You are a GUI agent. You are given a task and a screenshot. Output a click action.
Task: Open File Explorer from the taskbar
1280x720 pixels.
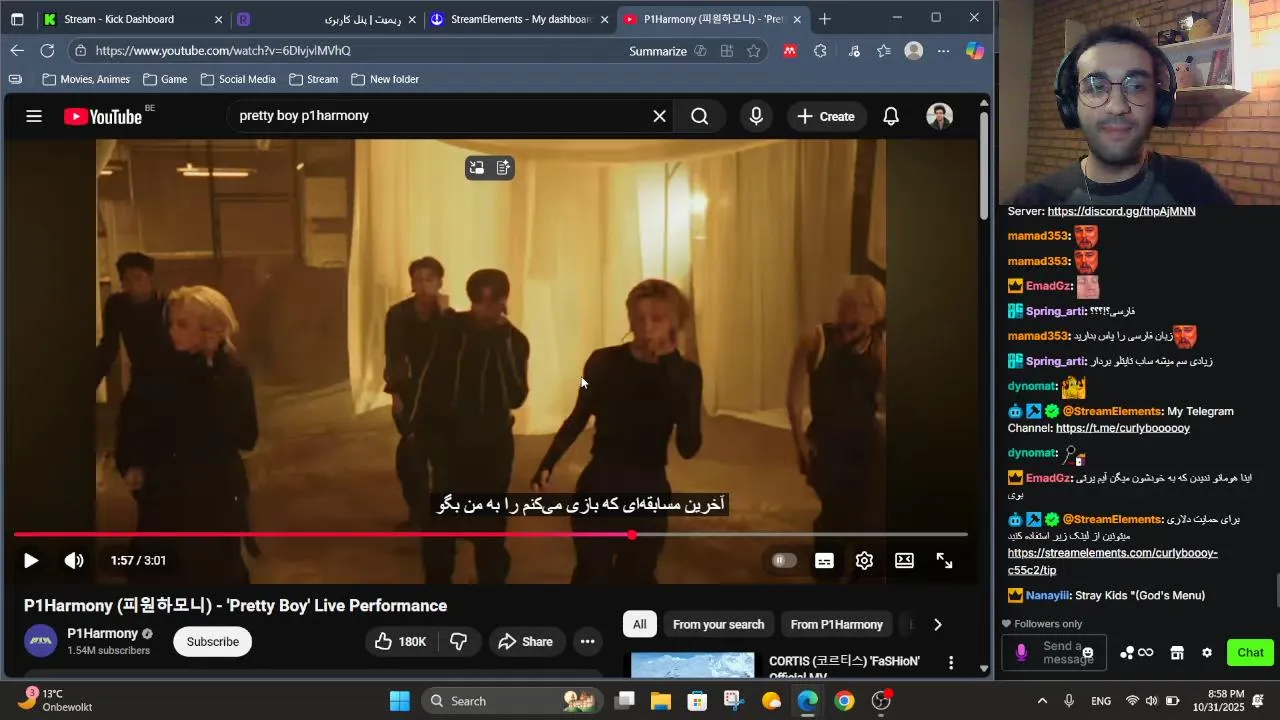click(660, 701)
